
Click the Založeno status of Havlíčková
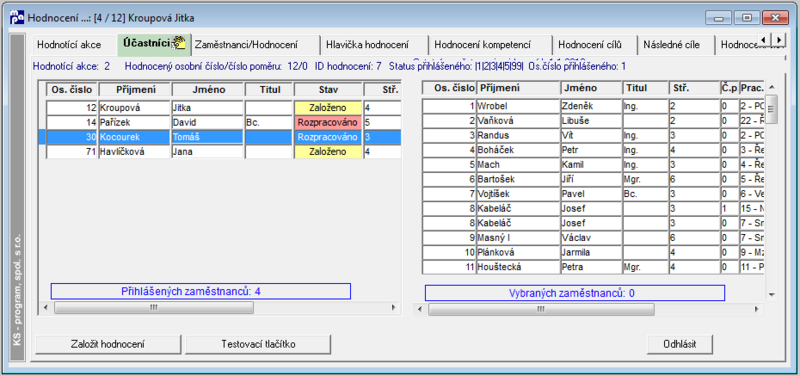point(328,152)
